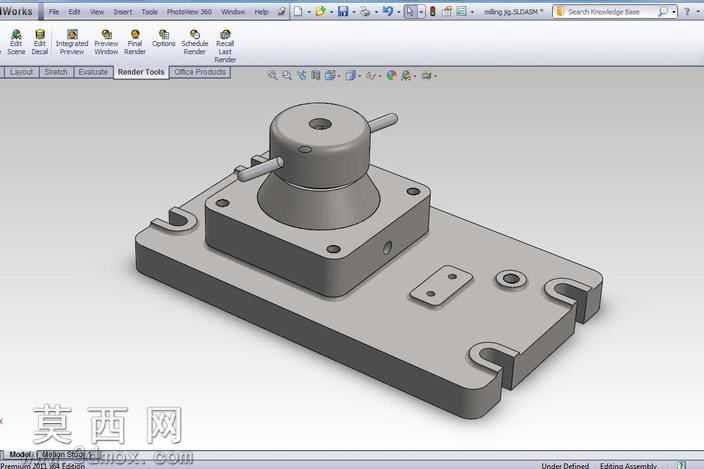Open the PhotoView 360 menu

189,12
